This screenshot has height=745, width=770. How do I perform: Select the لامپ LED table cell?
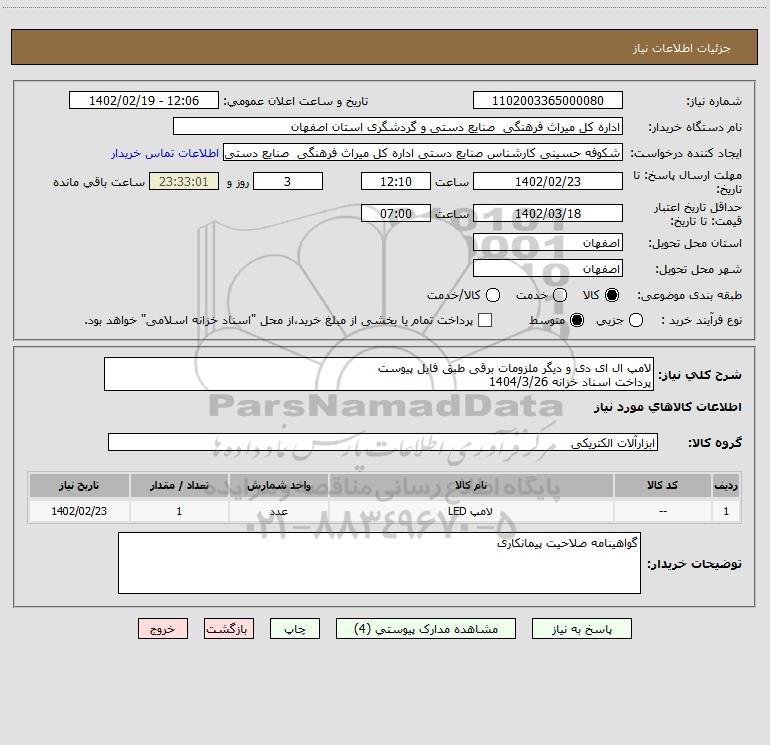(x=470, y=511)
